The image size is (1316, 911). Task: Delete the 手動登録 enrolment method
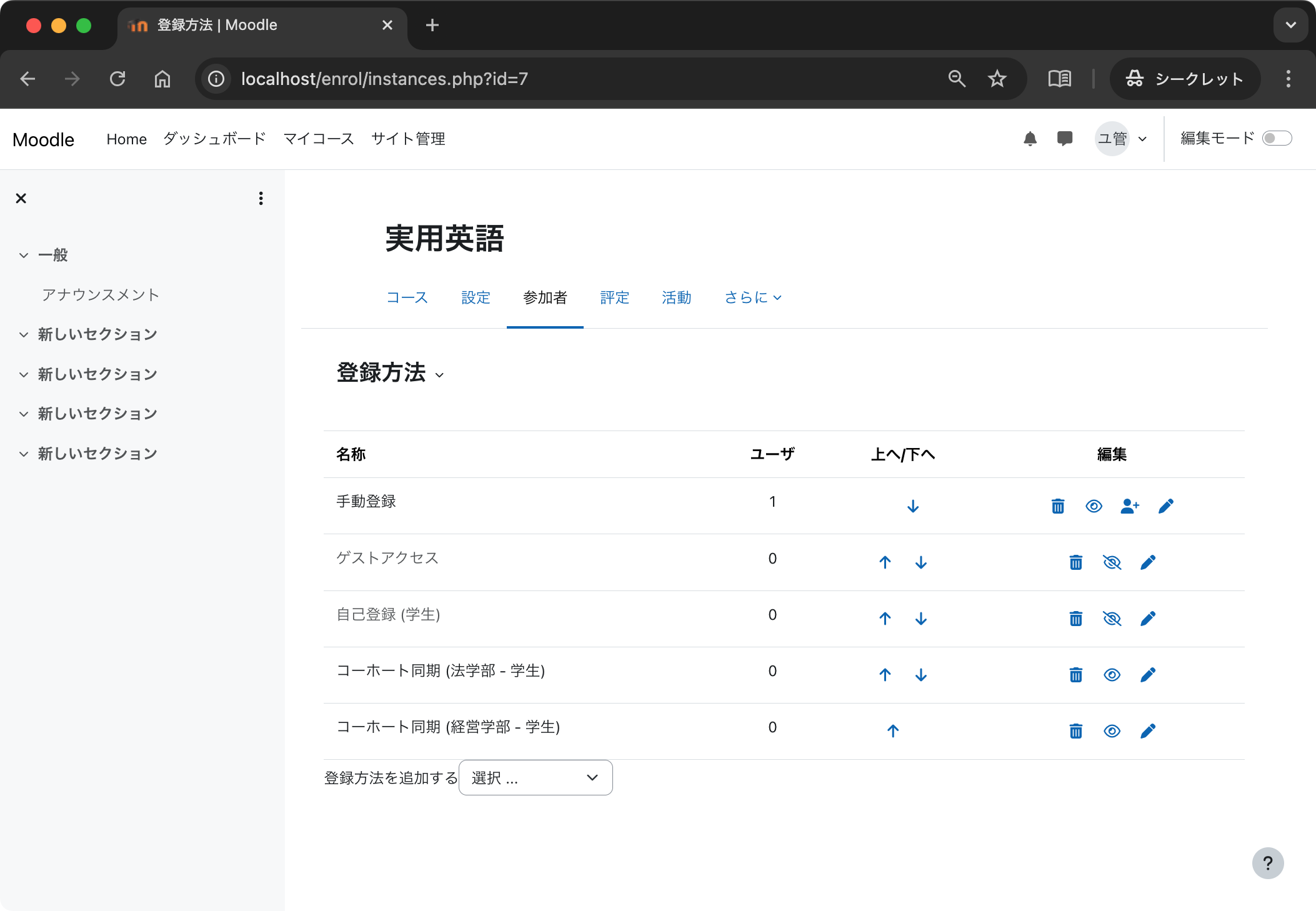(x=1057, y=506)
